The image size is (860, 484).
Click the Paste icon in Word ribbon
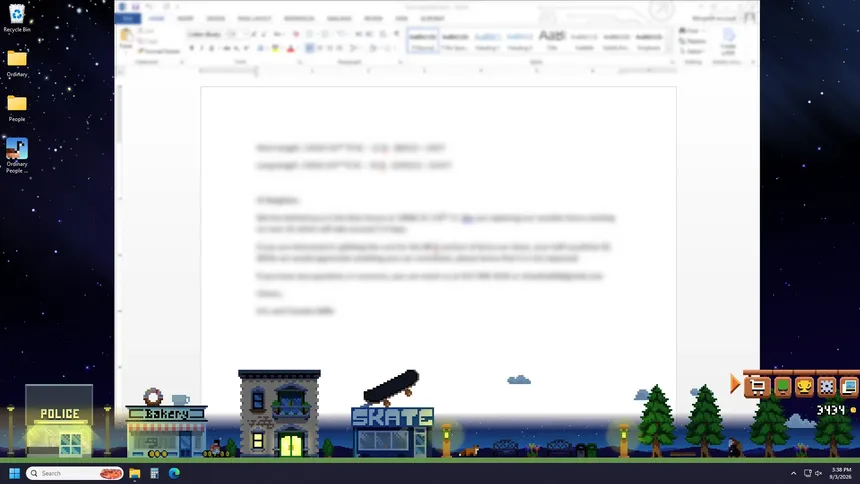pyautogui.click(x=126, y=38)
